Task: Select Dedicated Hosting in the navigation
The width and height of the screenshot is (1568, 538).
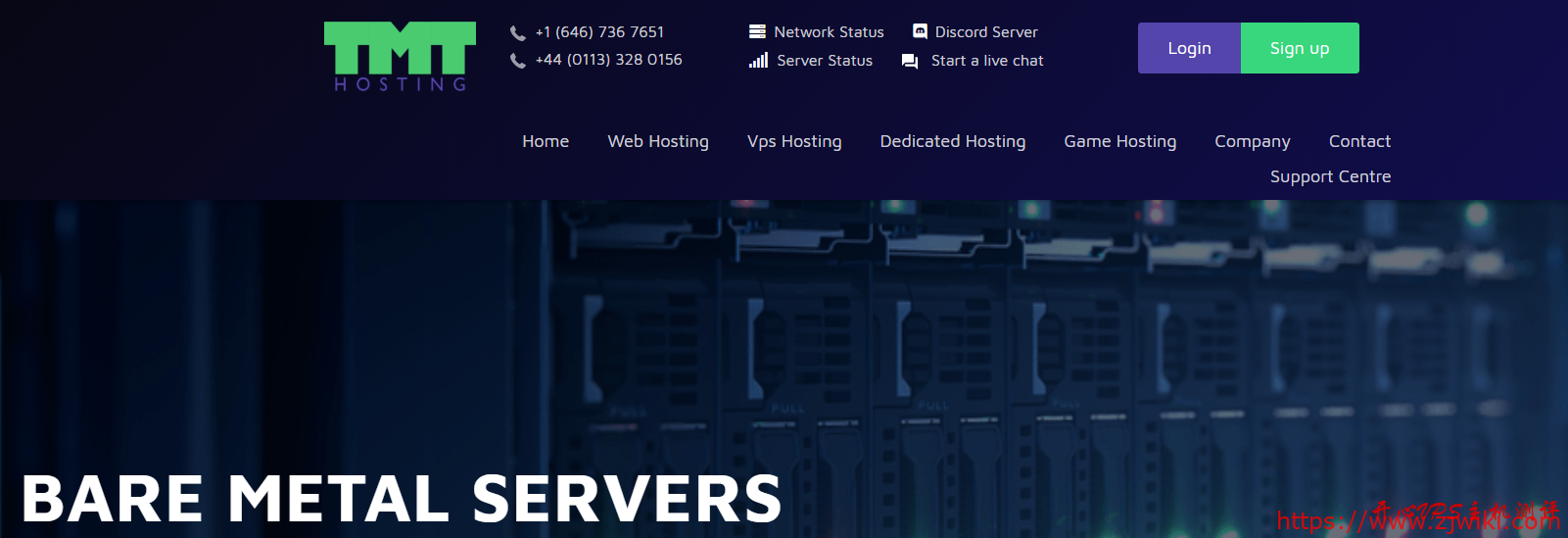Action: pyautogui.click(x=953, y=141)
